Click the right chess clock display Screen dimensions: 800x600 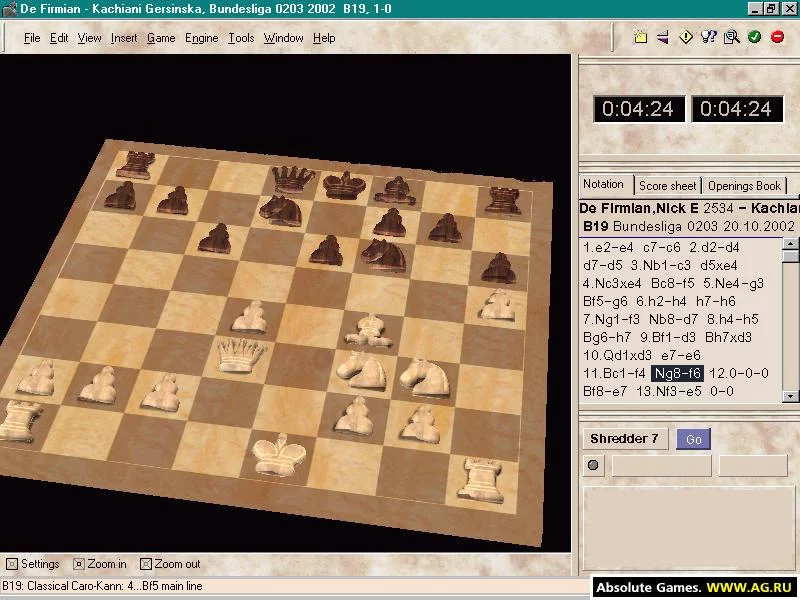[736, 109]
